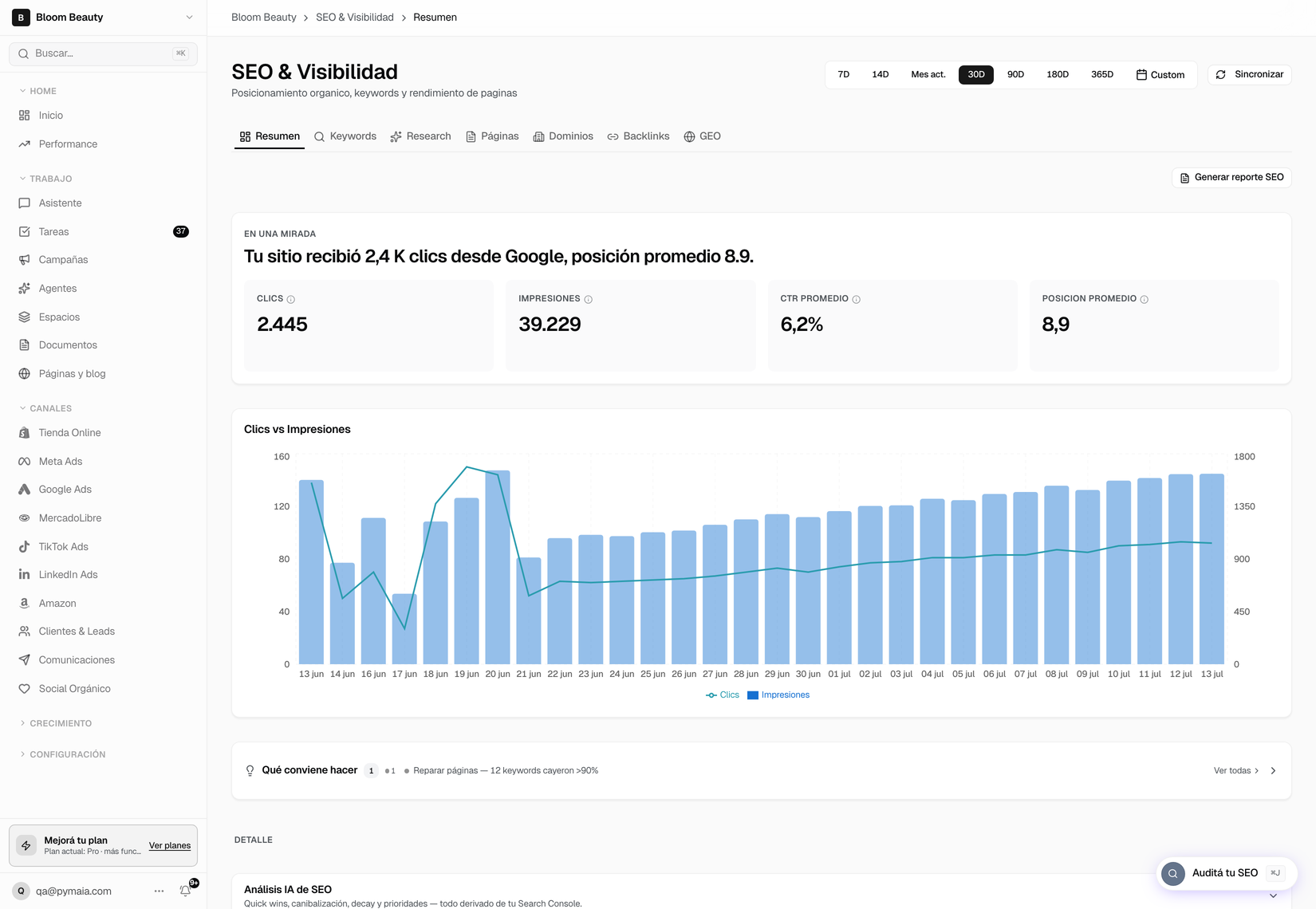The width and height of the screenshot is (1316, 909).
Task: Open notifications bell
Action: tap(185, 891)
